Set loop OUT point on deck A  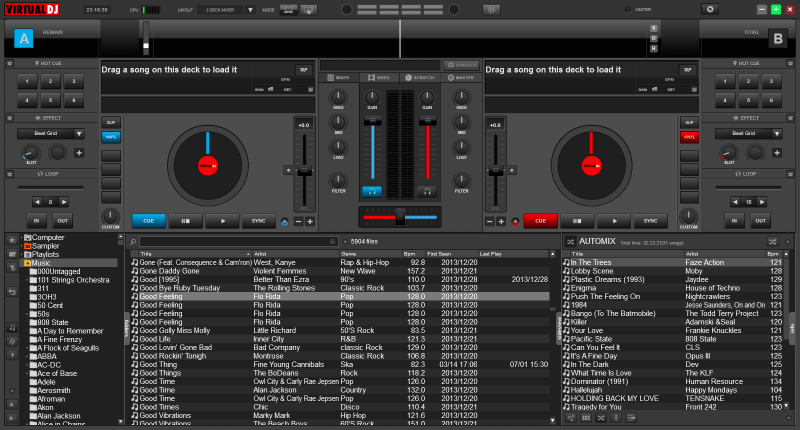62,220
